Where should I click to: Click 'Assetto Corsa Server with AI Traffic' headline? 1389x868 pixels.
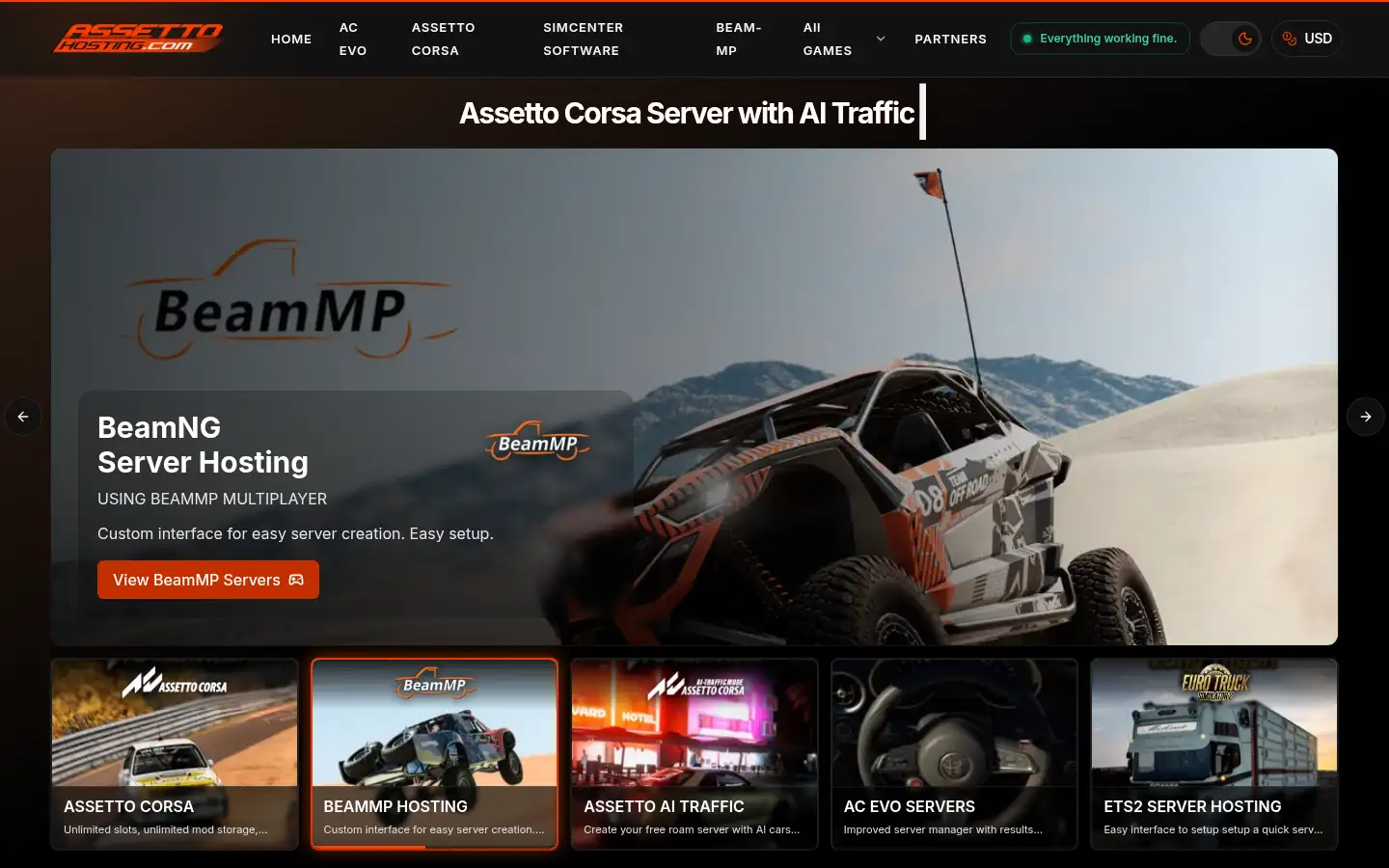(687, 113)
